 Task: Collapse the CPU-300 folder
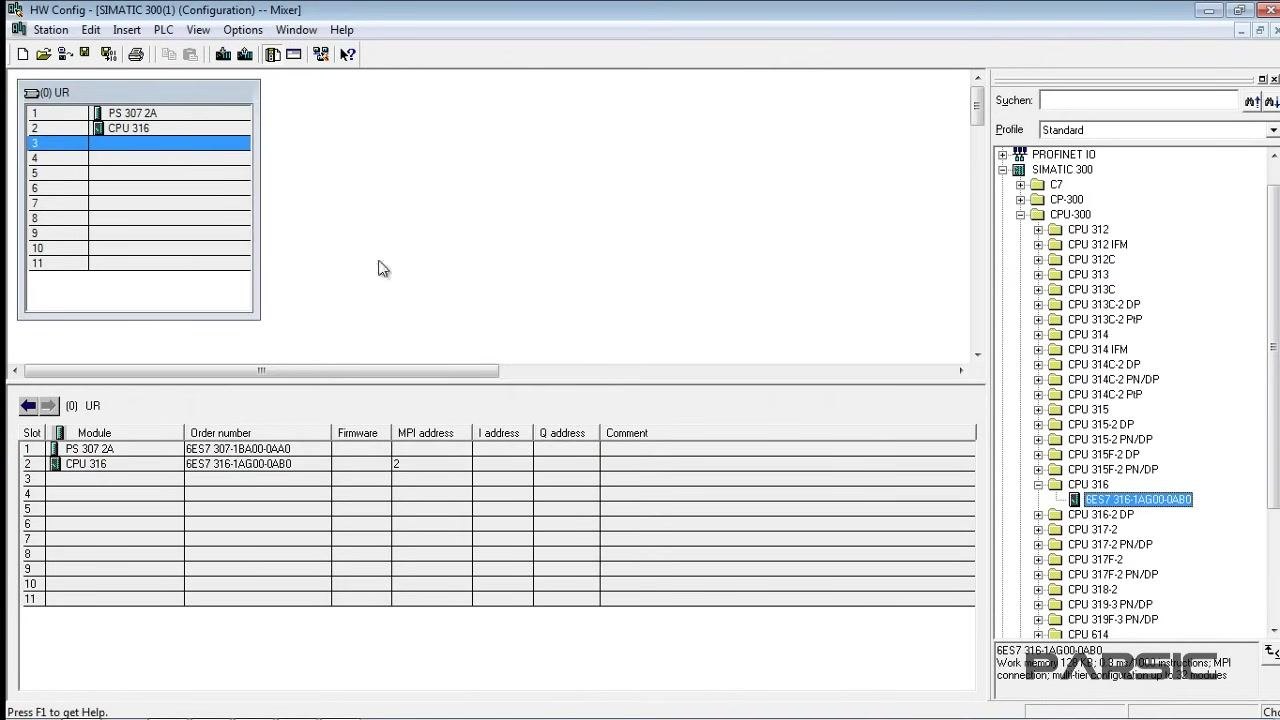click(1020, 214)
